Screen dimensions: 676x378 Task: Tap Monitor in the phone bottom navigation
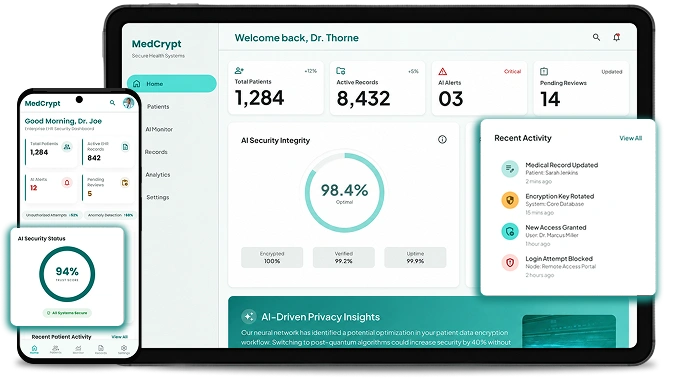tap(78, 349)
